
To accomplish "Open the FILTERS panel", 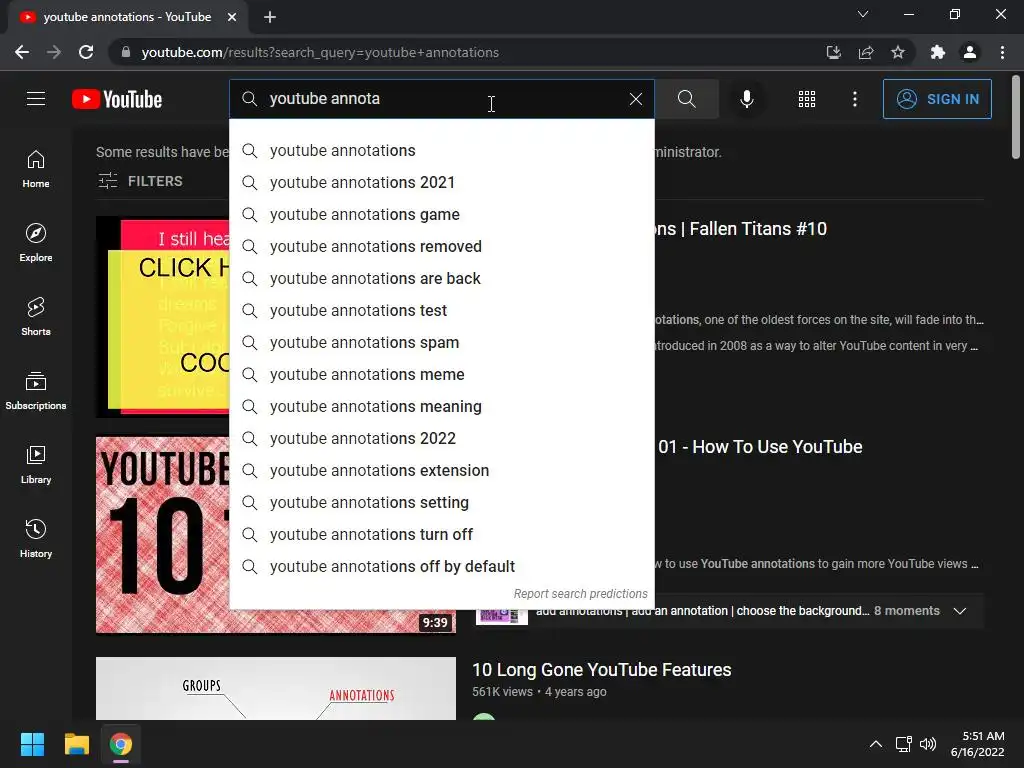I will click(x=140, y=181).
